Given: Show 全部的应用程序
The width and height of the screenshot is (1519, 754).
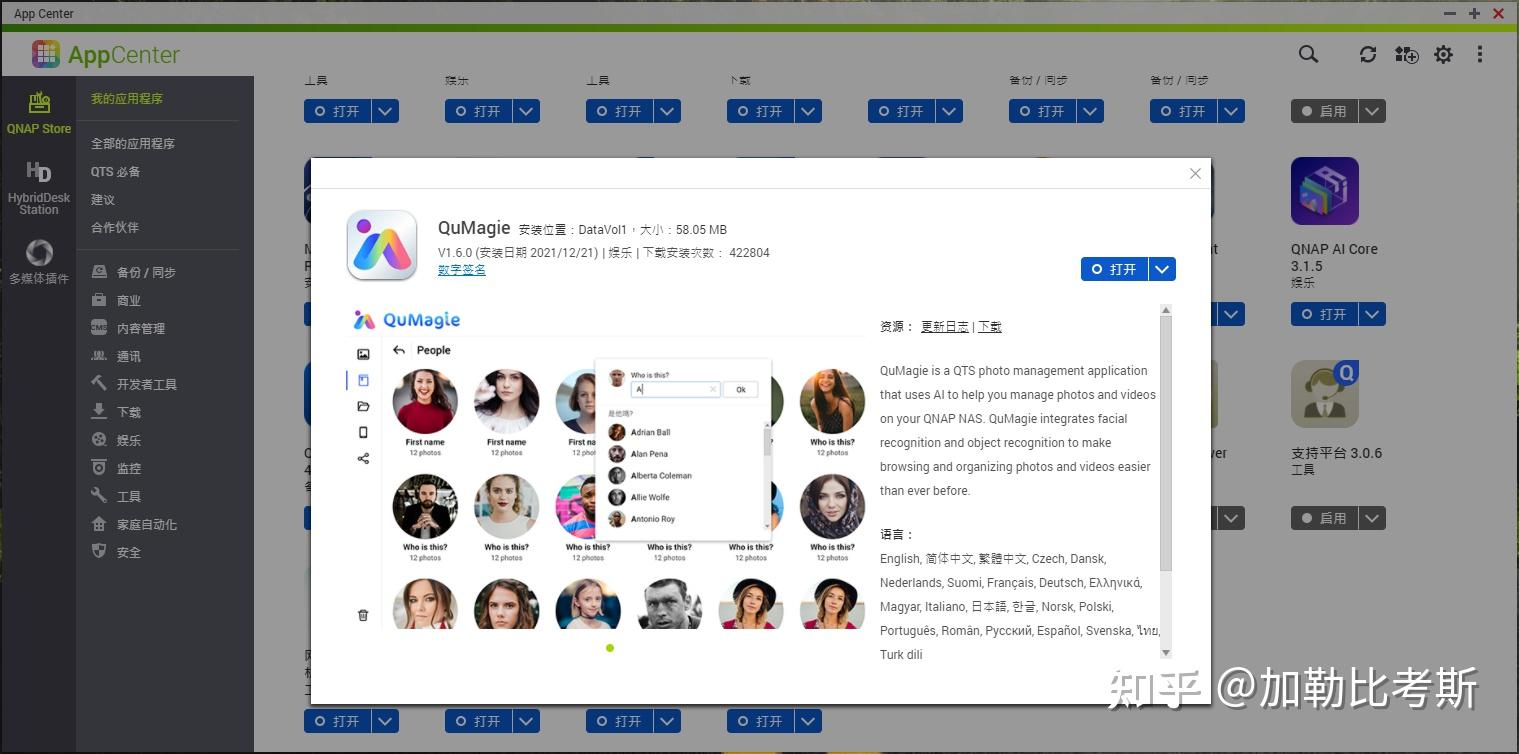Looking at the screenshot, I should [133, 144].
